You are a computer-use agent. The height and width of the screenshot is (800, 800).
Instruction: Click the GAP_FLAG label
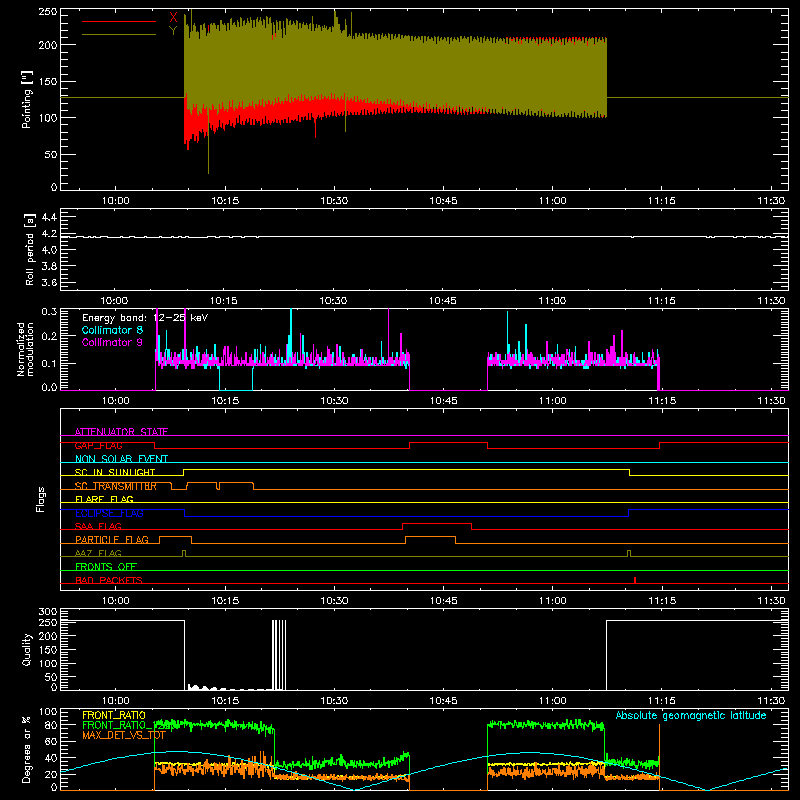coord(98,445)
